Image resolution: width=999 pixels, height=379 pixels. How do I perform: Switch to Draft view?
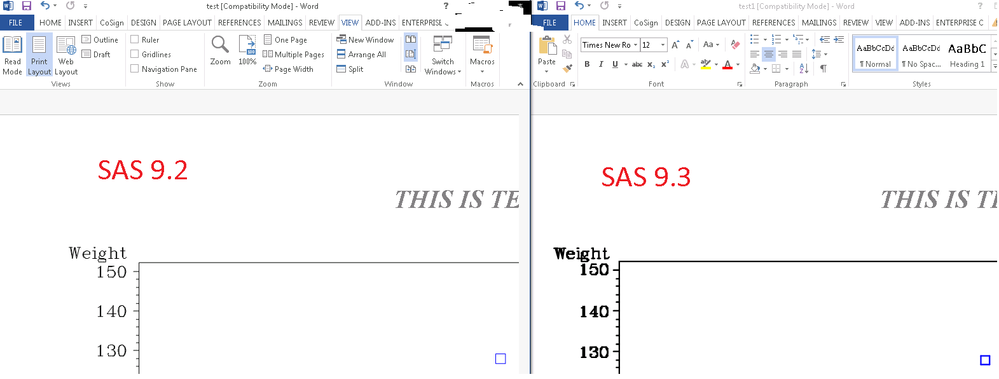pos(96,54)
